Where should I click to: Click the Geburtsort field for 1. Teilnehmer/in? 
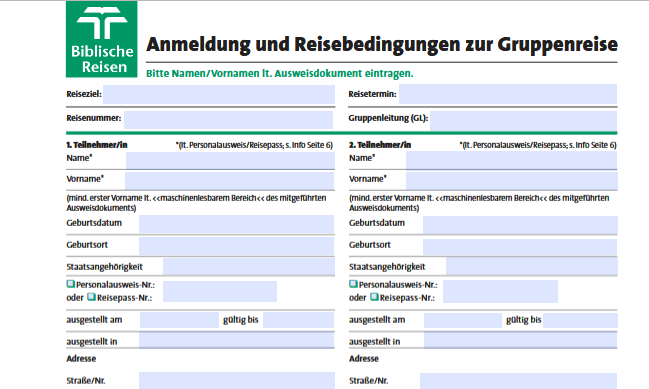[x=236, y=246]
